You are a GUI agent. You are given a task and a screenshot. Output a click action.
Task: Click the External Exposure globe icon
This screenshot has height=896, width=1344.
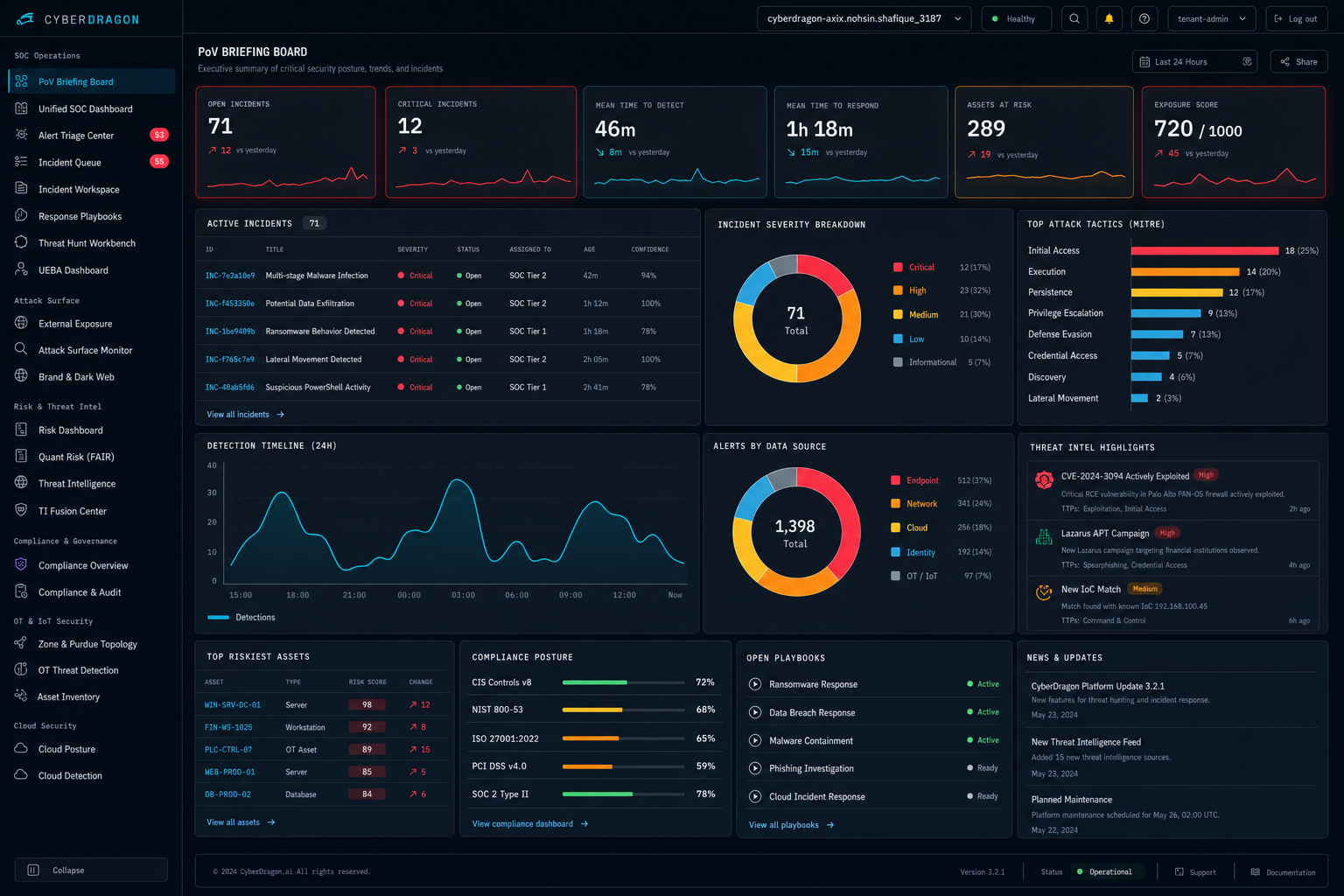pos(22,323)
